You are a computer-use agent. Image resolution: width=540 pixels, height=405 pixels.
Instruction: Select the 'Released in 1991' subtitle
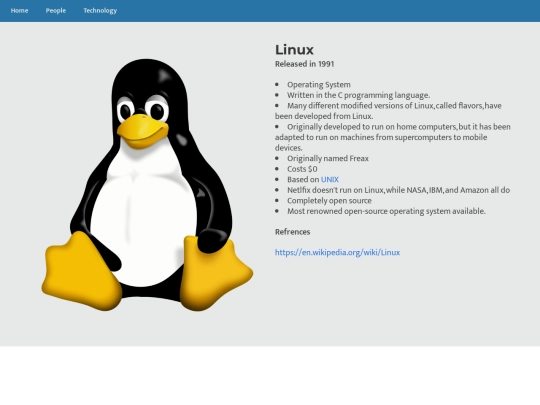click(304, 64)
